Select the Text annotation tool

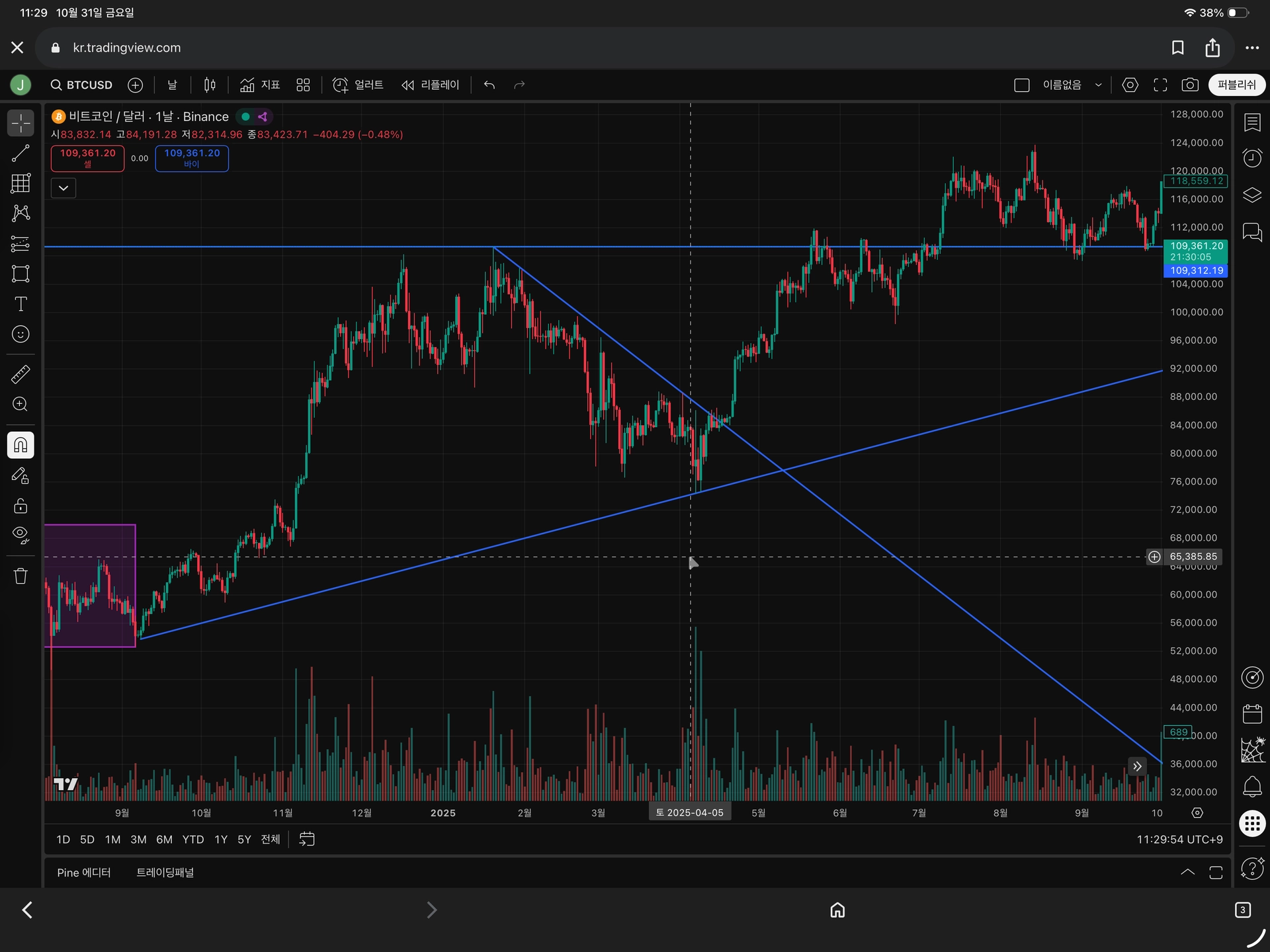click(x=21, y=304)
